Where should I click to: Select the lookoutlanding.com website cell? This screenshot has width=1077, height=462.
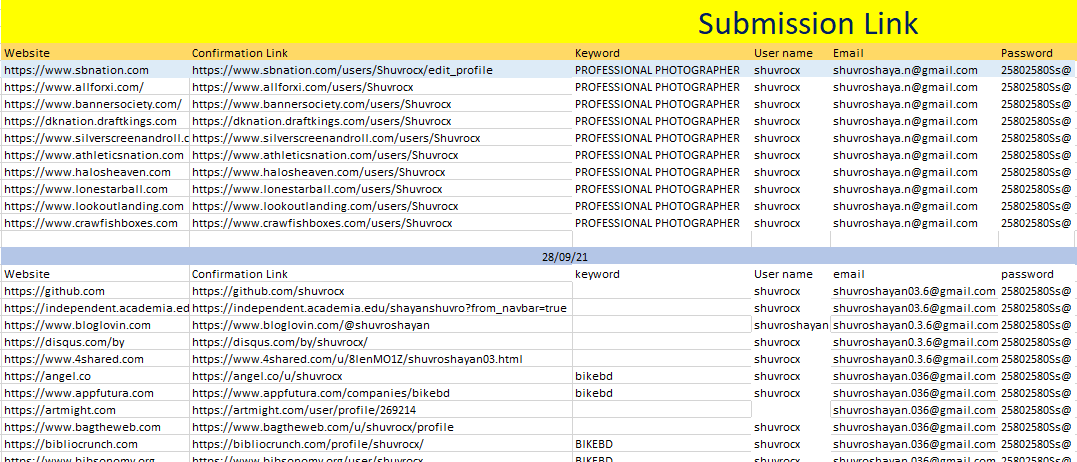coord(94,206)
